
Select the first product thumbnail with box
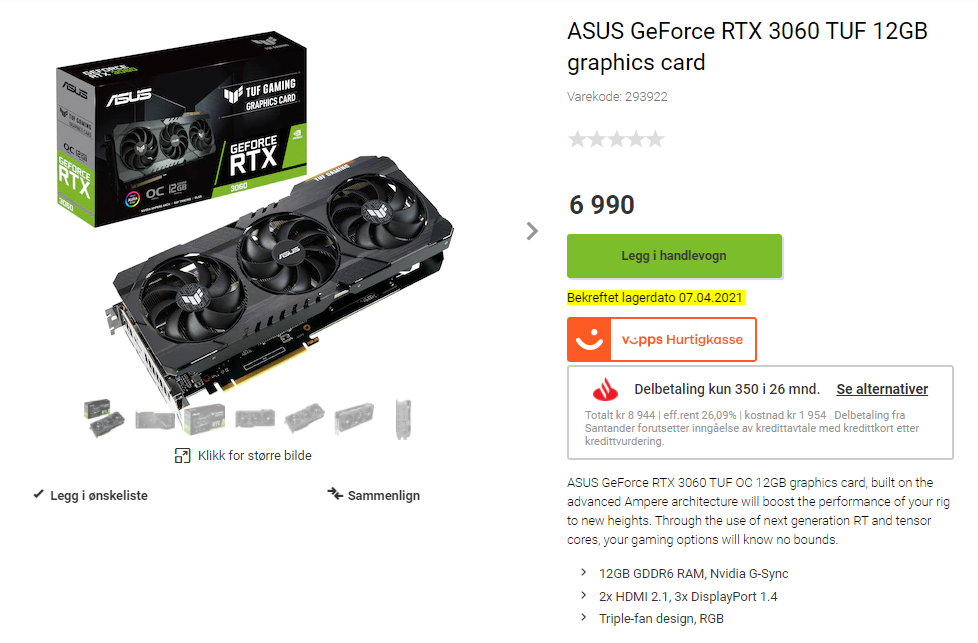click(104, 418)
